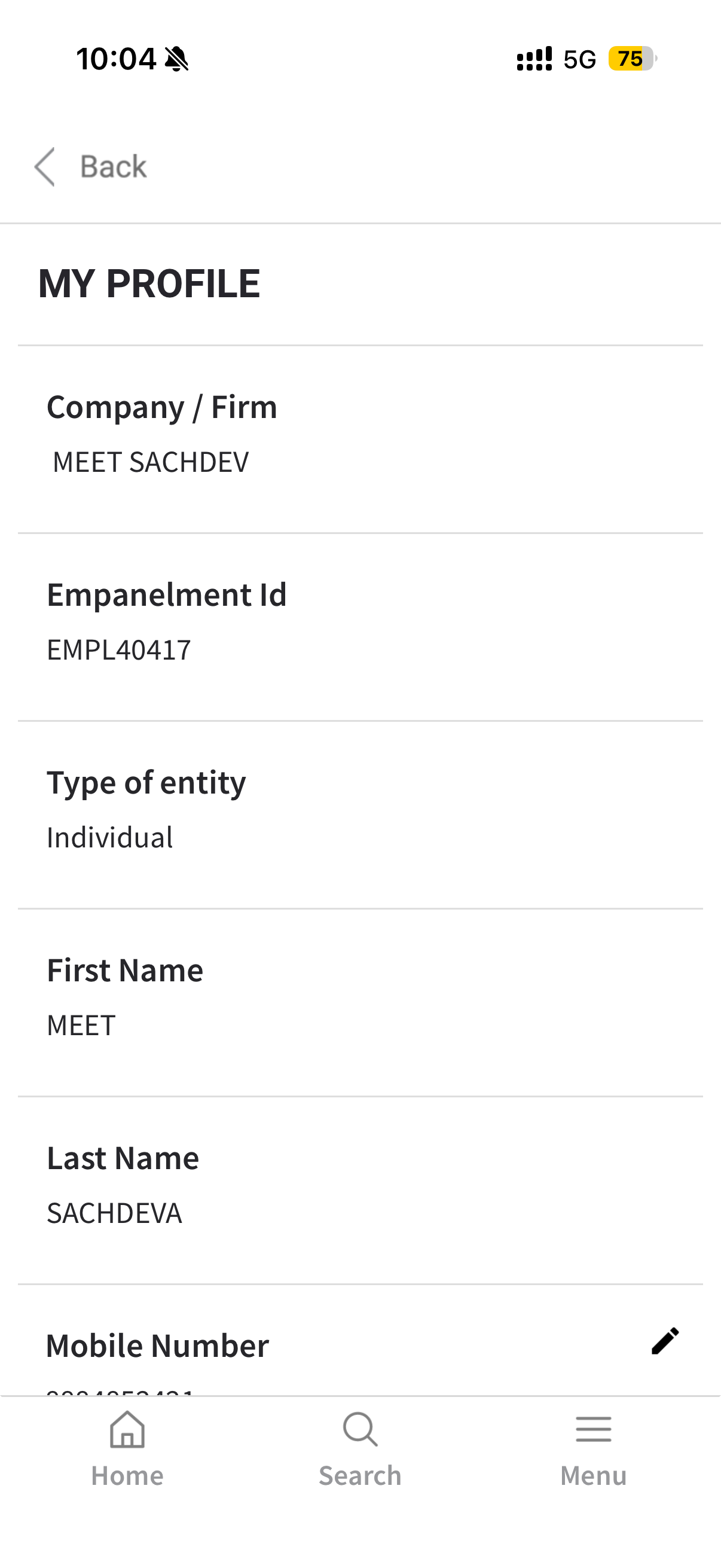Tap the Empanelment Id value EMPL40417
Image resolution: width=721 pixels, height=1568 pixels.
click(x=119, y=650)
